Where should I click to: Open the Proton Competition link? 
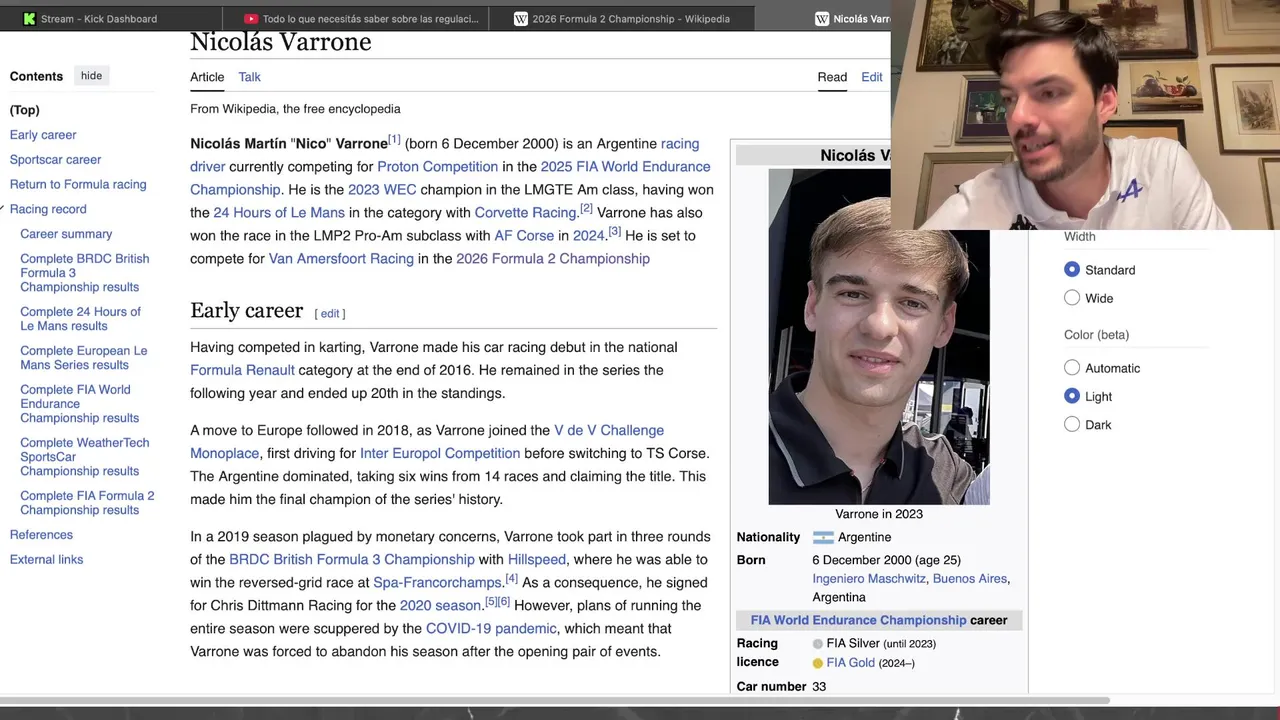coord(437,167)
